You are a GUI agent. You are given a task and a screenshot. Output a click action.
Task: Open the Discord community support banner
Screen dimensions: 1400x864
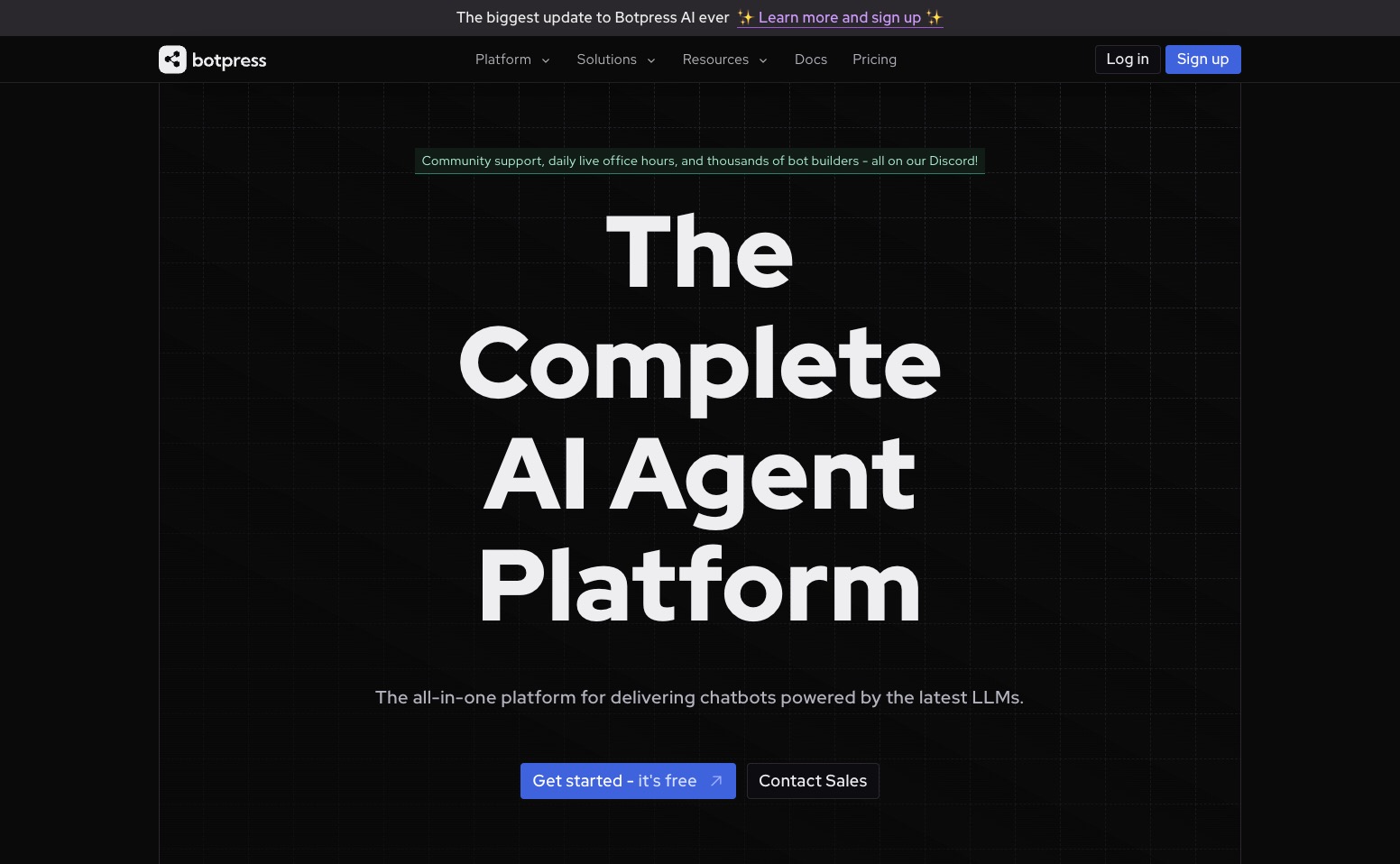(x=699, y=161)
